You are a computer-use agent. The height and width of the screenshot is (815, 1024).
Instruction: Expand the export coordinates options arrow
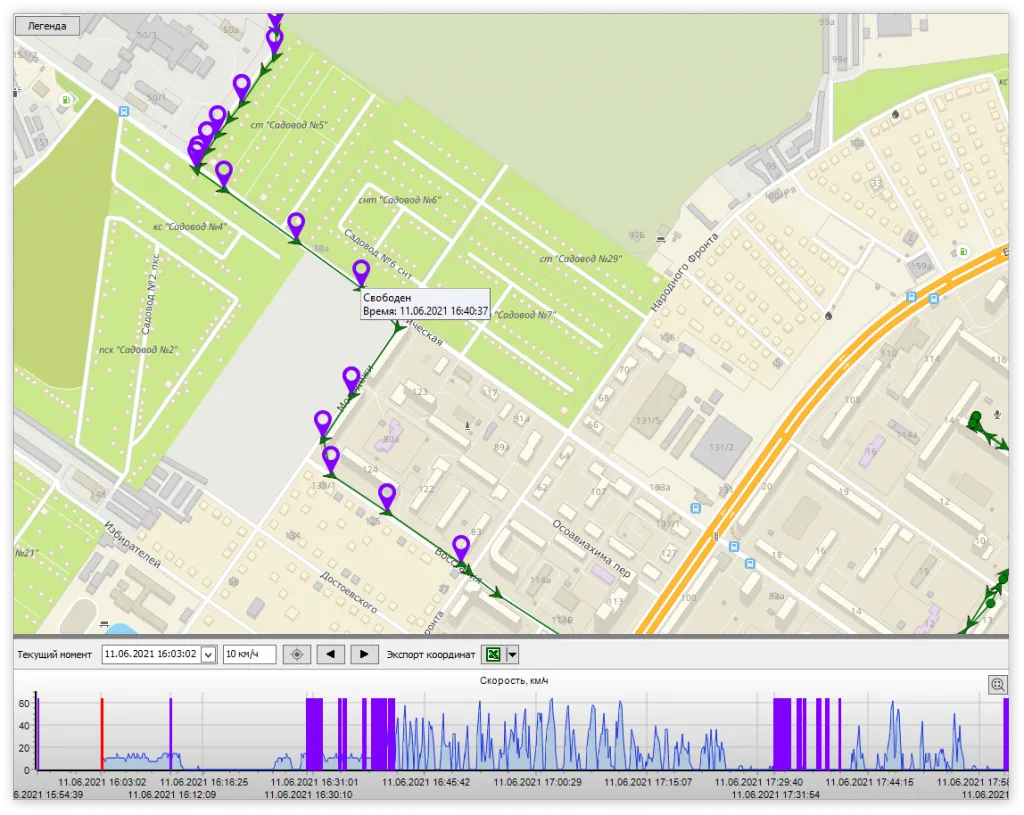pyautogui.click(x=513, y=654)
